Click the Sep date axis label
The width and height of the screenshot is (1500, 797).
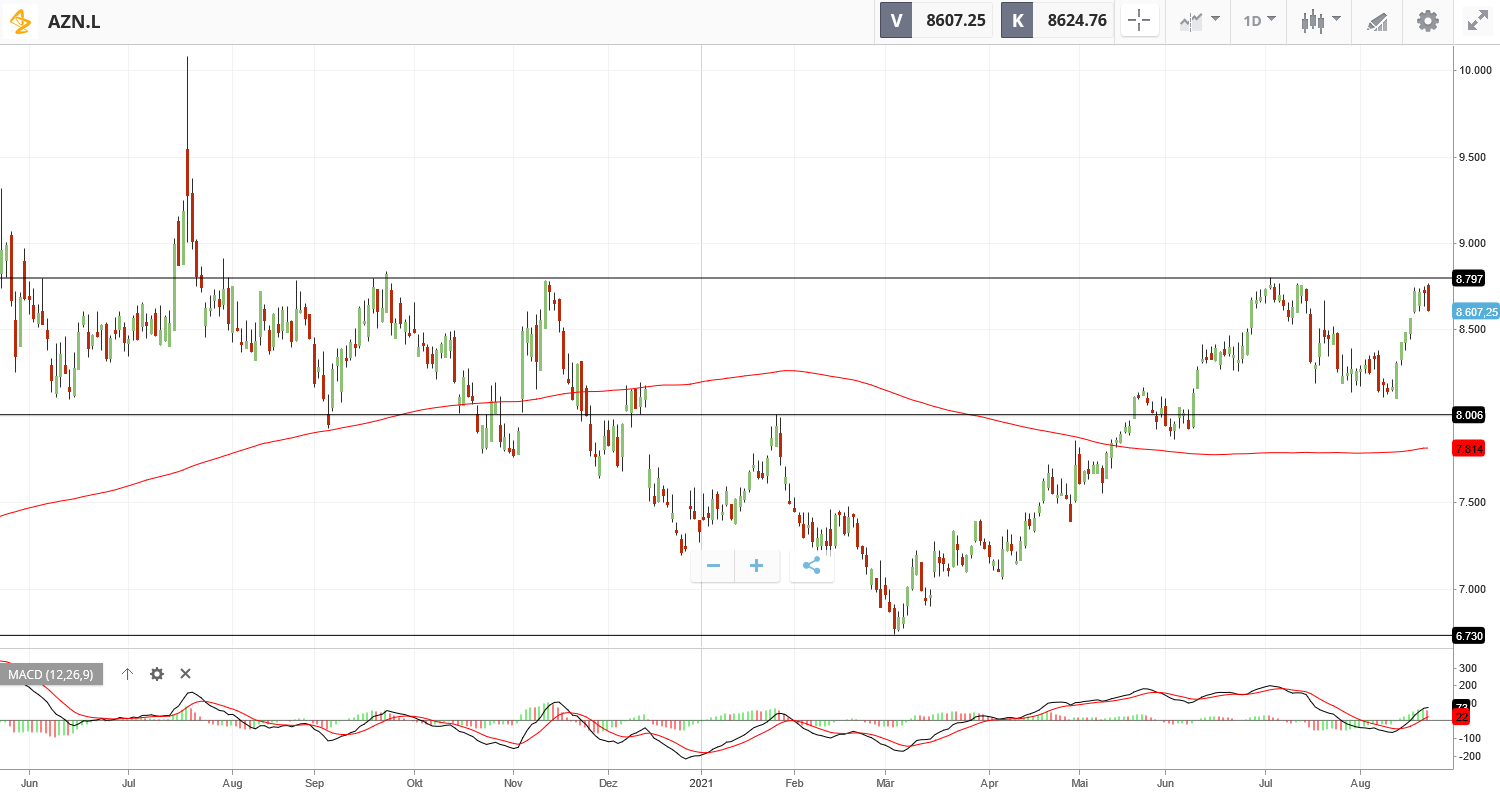314,786
